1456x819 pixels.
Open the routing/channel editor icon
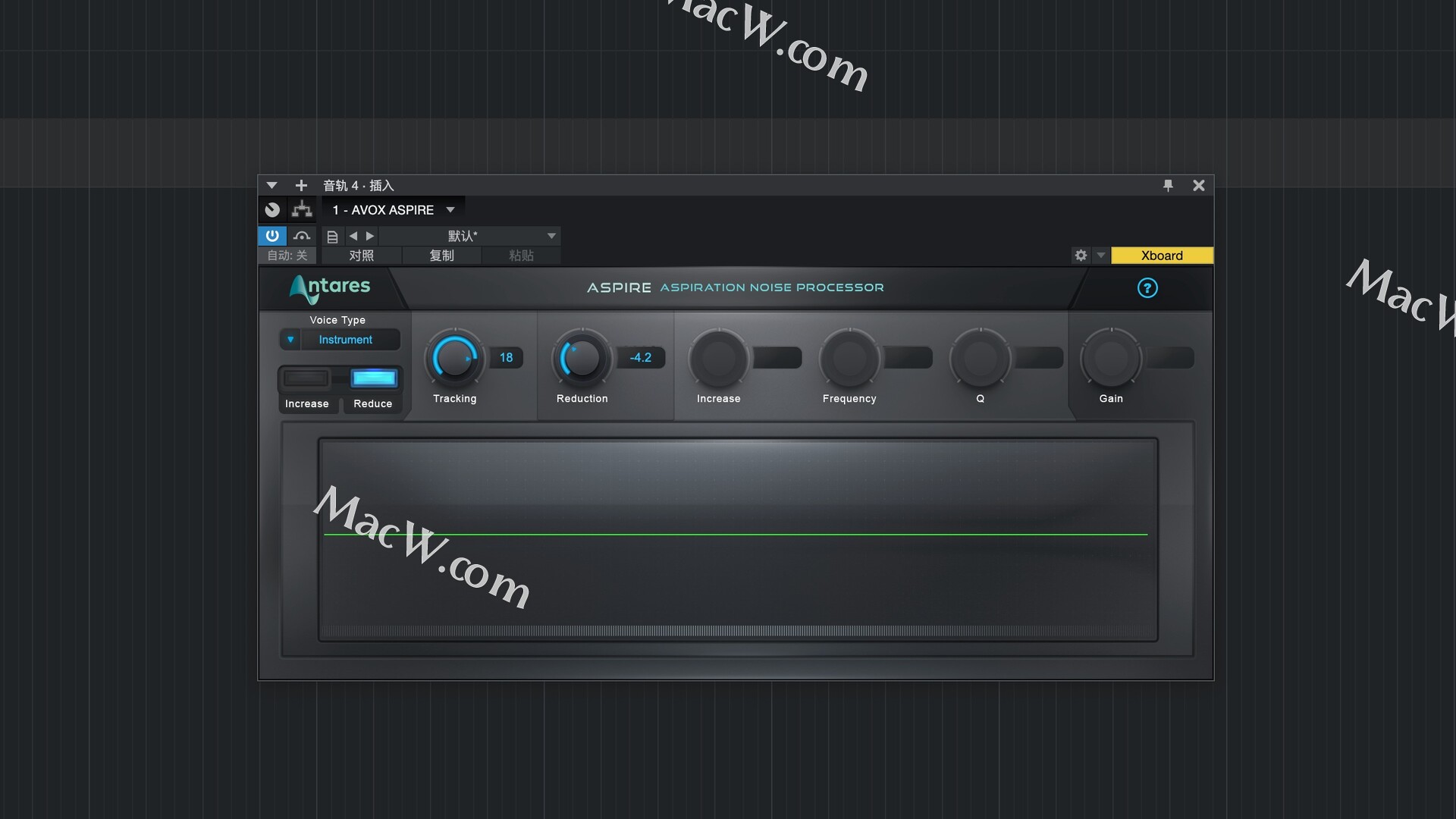point(302,210)
